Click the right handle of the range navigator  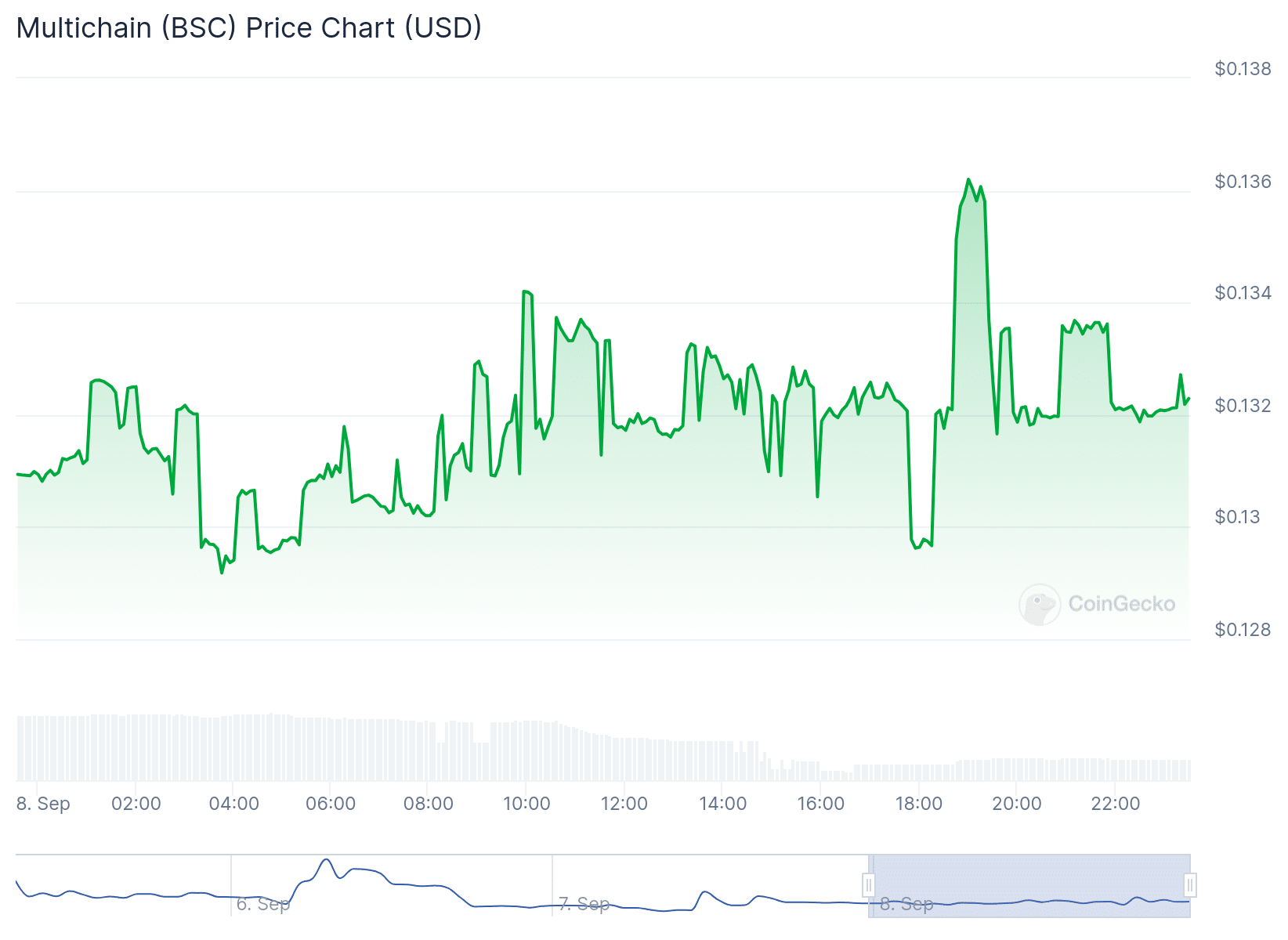click(1190, 885)
